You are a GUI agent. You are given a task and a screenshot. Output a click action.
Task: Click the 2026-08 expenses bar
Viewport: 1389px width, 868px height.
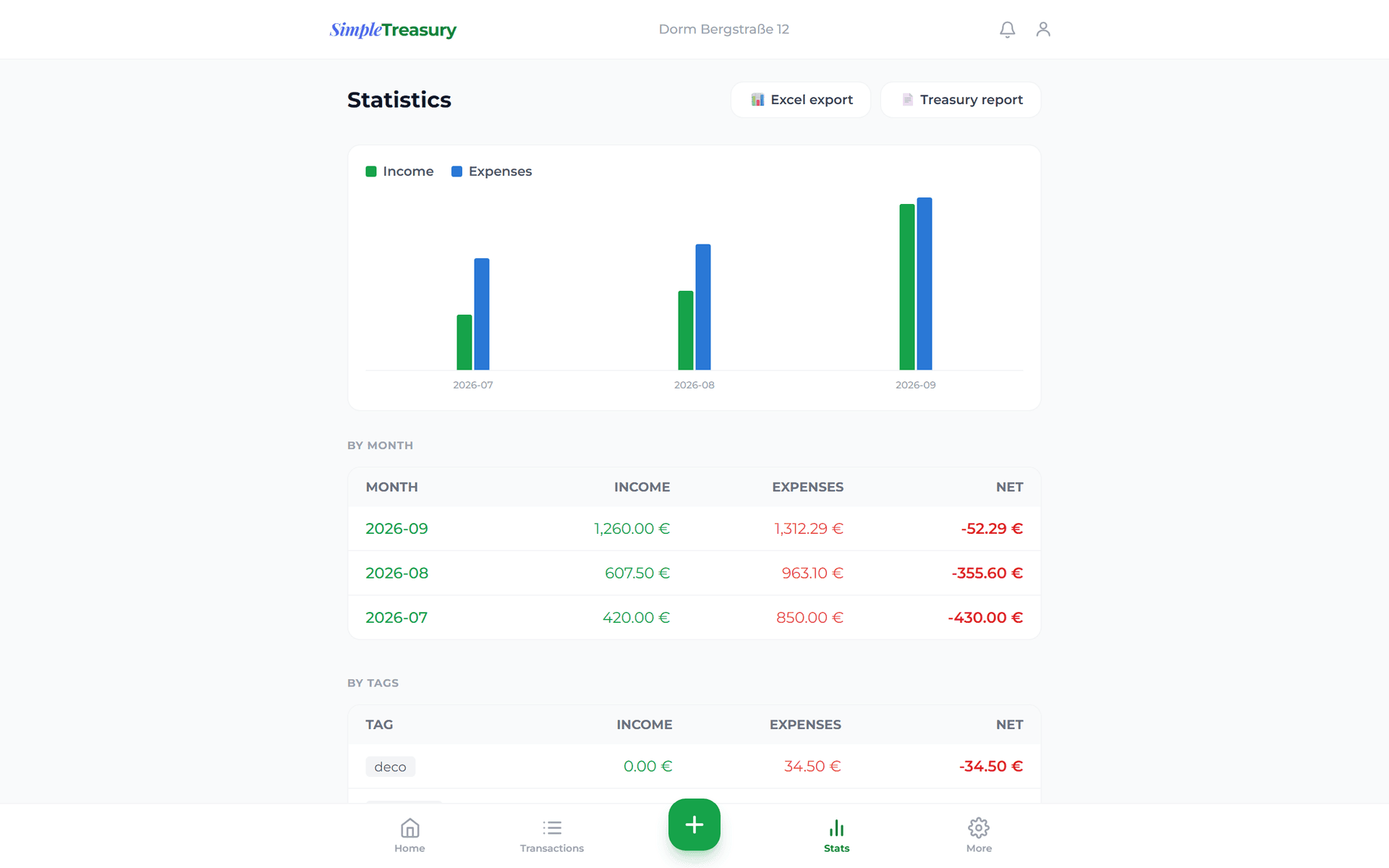pos(703,307)
